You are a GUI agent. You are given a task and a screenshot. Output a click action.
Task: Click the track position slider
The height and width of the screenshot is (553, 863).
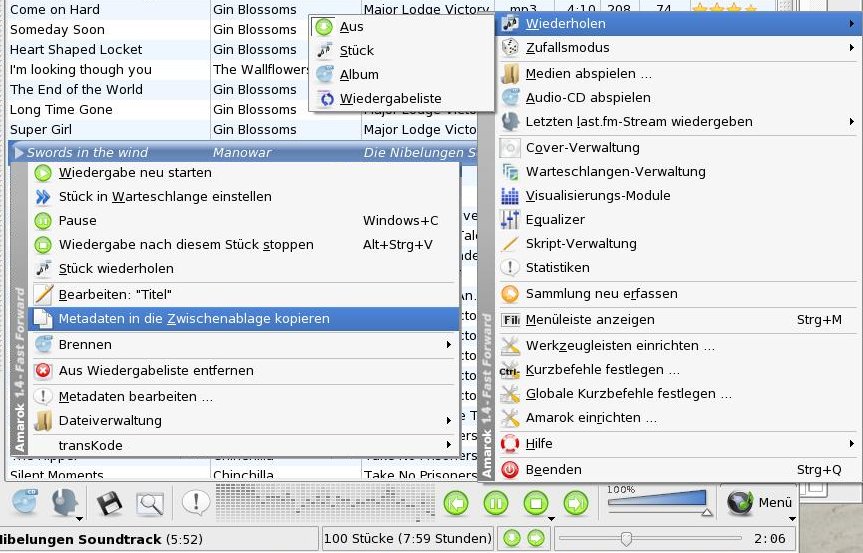coord(650,538)
